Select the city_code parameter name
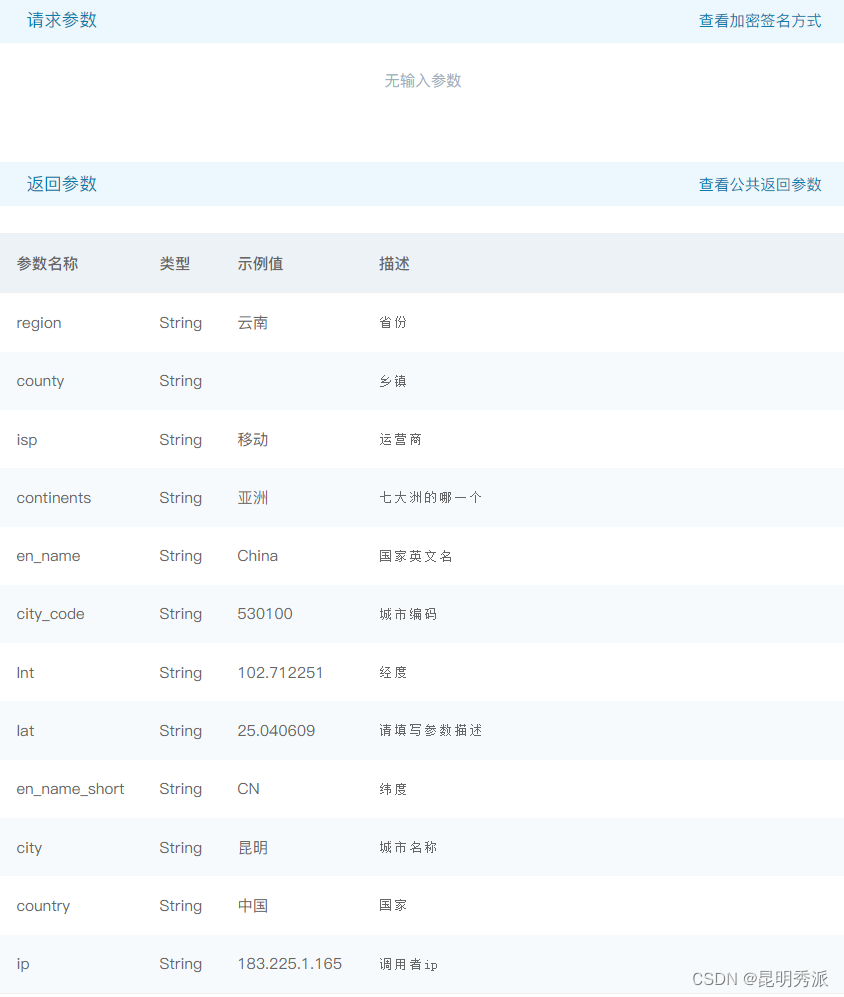Screen dimensions: 844x997 pyautogui.click(x=50, y=614)
